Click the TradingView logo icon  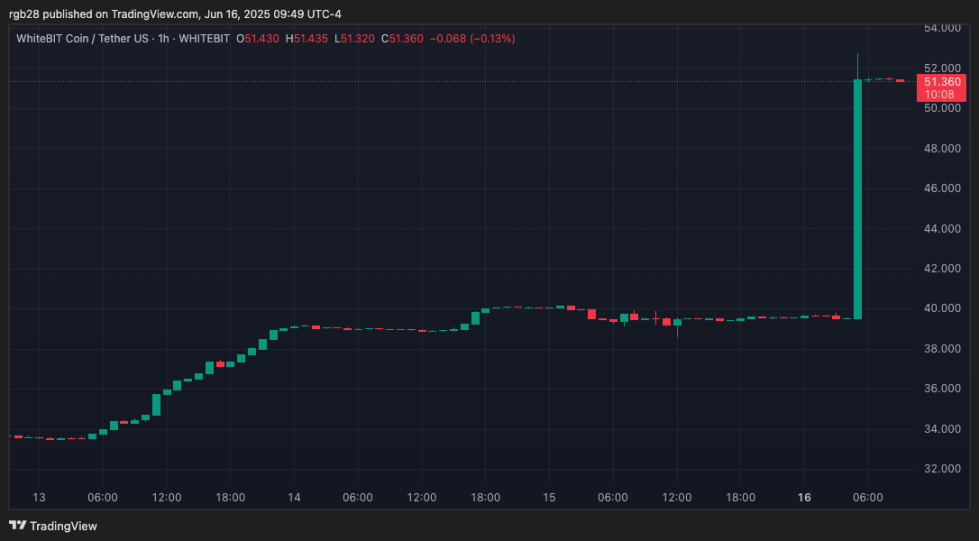tap(18, 525)
